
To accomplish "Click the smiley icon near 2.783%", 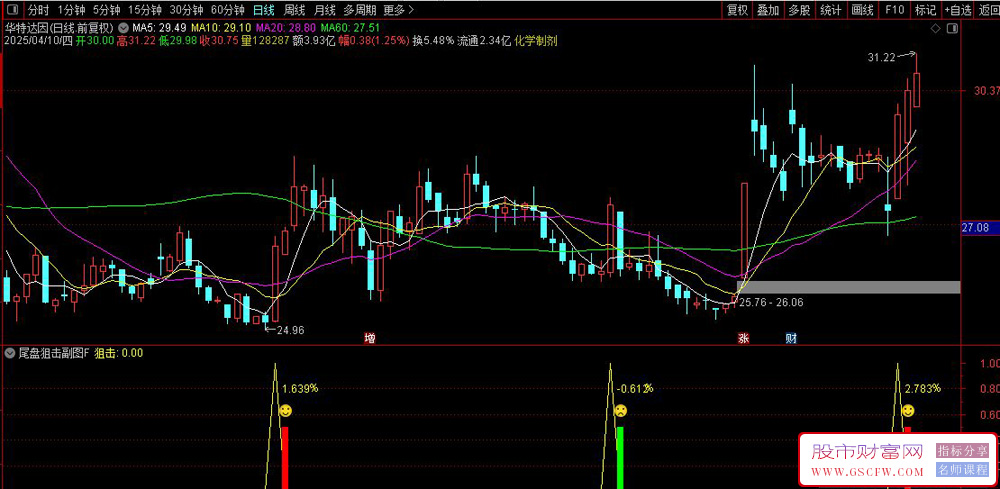I will (908, 410).
